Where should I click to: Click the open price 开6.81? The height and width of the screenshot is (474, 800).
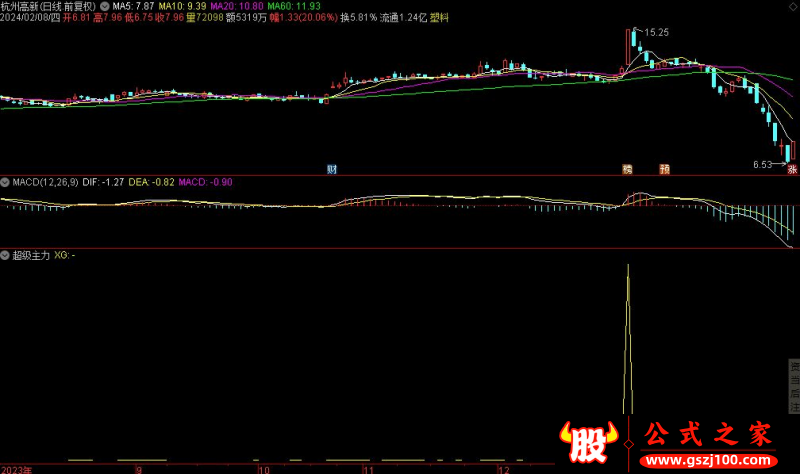tap(77, 18)
